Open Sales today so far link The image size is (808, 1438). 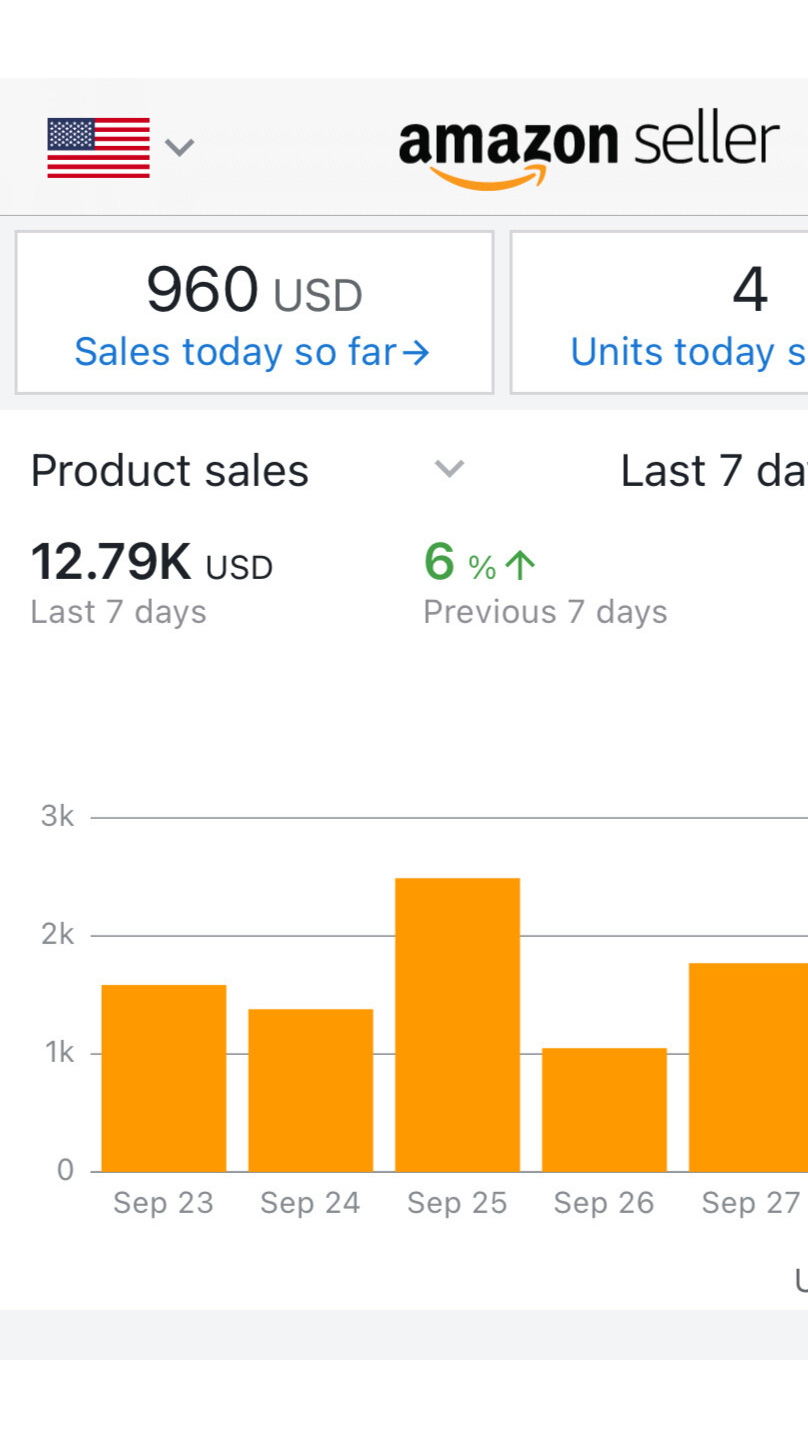click(252, 352)
